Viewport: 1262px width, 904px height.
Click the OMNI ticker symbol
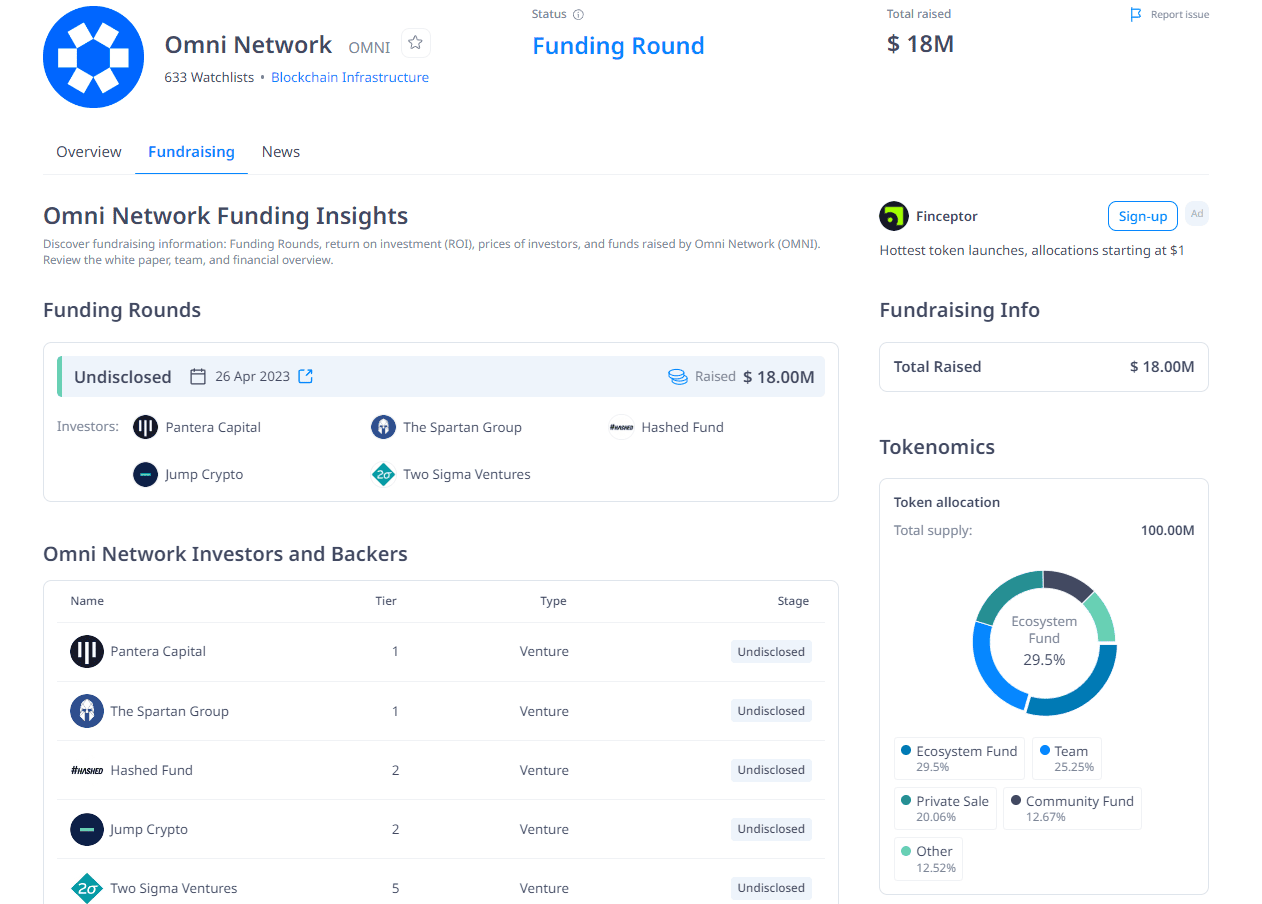(369, 48)
